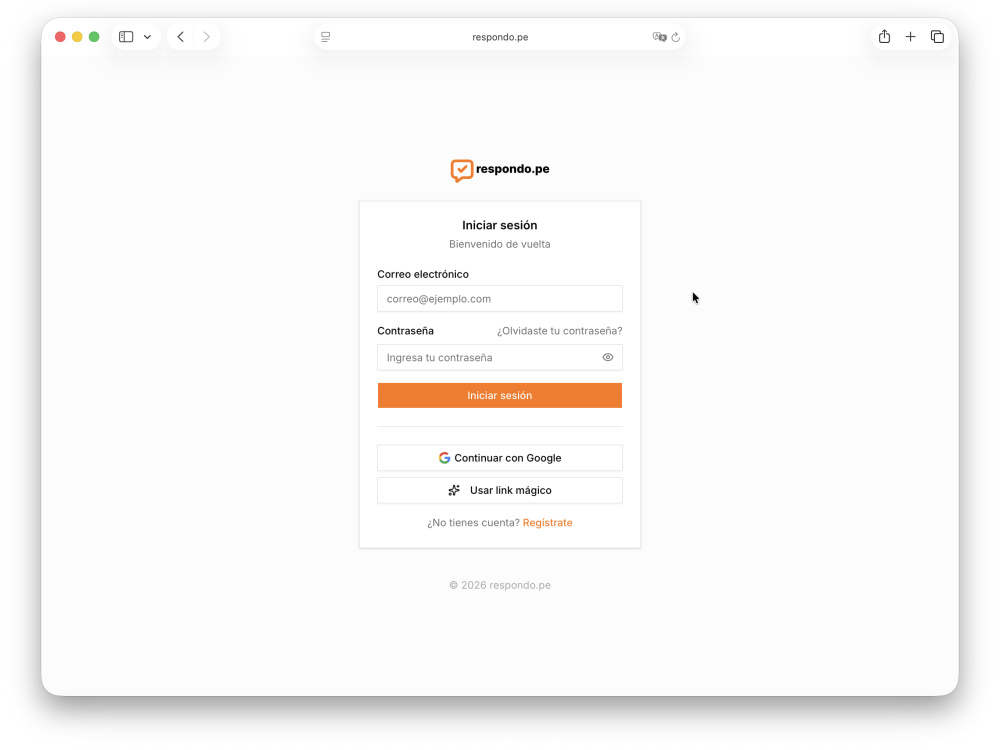The height and width of the screenshot is (750, 1000).
Task: Click the magic sparkle icon
Action: 454,490
